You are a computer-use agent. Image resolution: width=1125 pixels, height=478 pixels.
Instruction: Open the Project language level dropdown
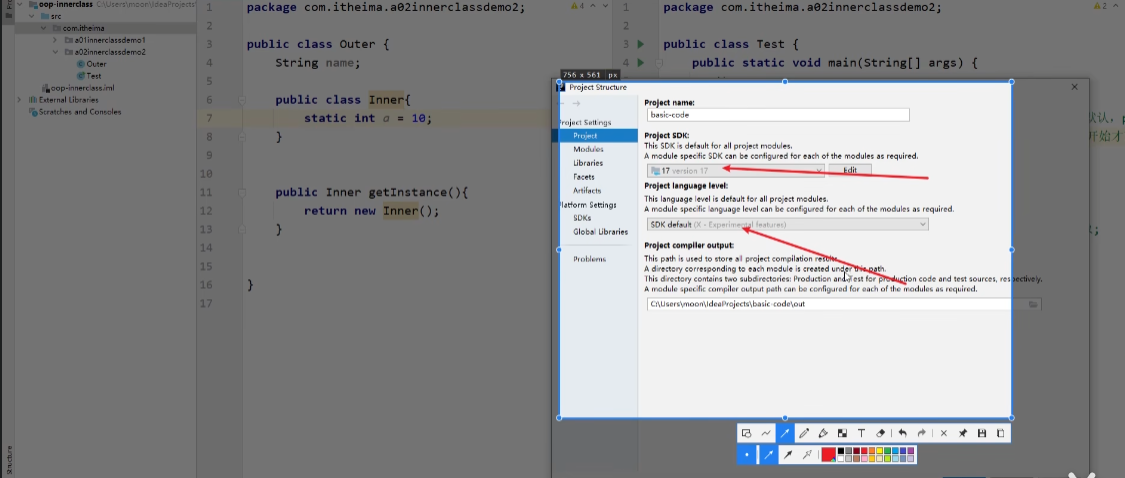[x=788, y=225]
